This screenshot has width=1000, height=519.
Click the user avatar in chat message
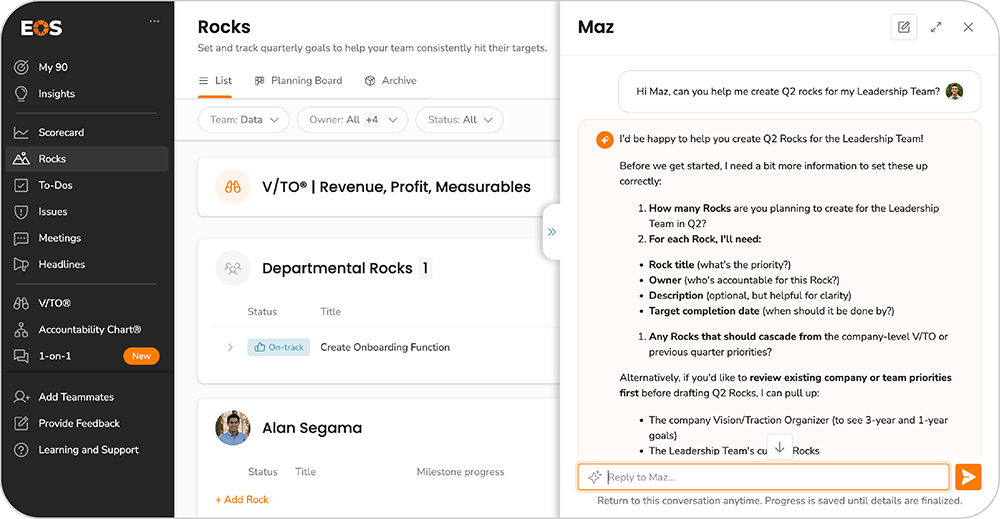pos(954,92)
